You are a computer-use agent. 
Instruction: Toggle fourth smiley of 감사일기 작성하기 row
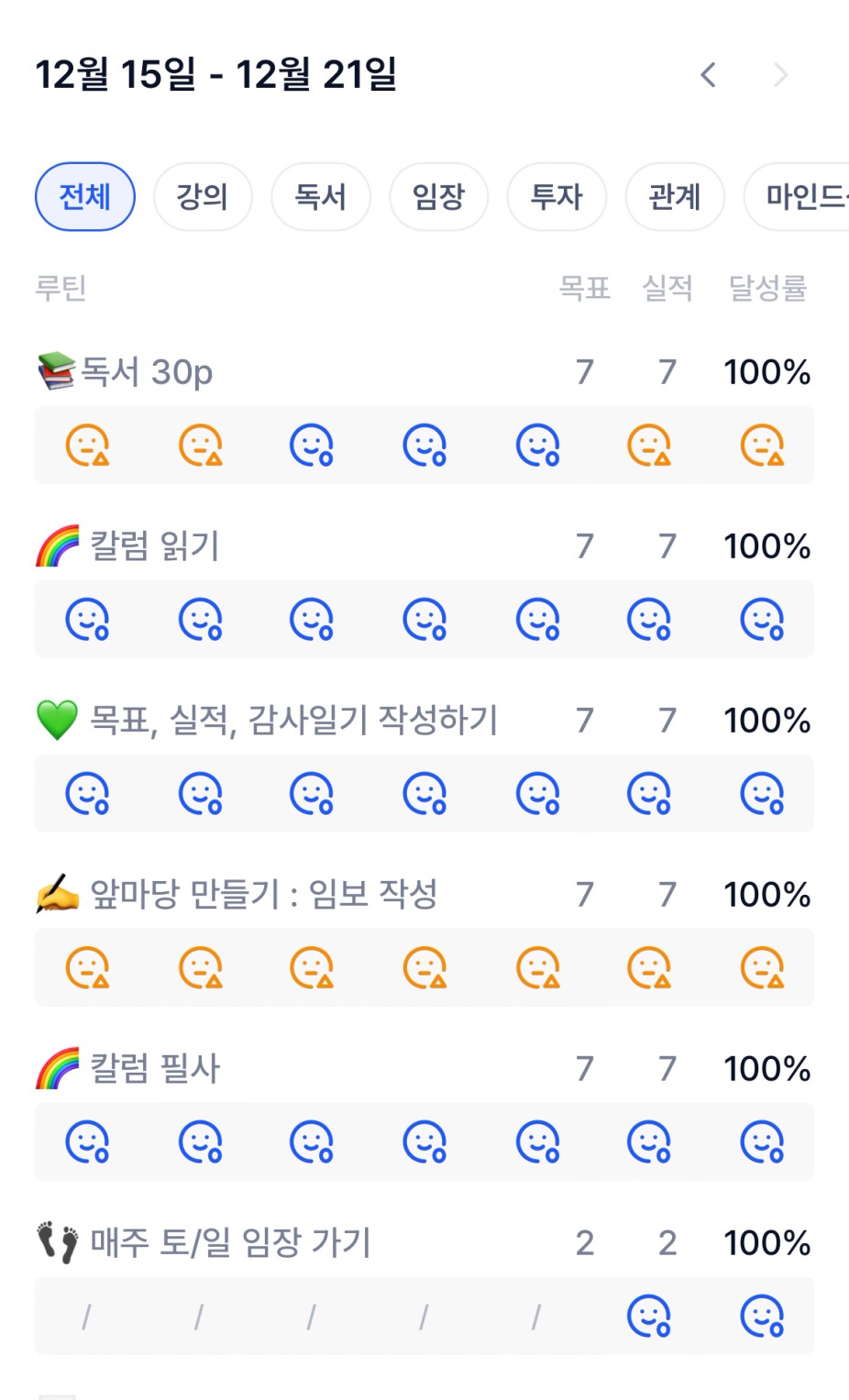pos(424,794)
